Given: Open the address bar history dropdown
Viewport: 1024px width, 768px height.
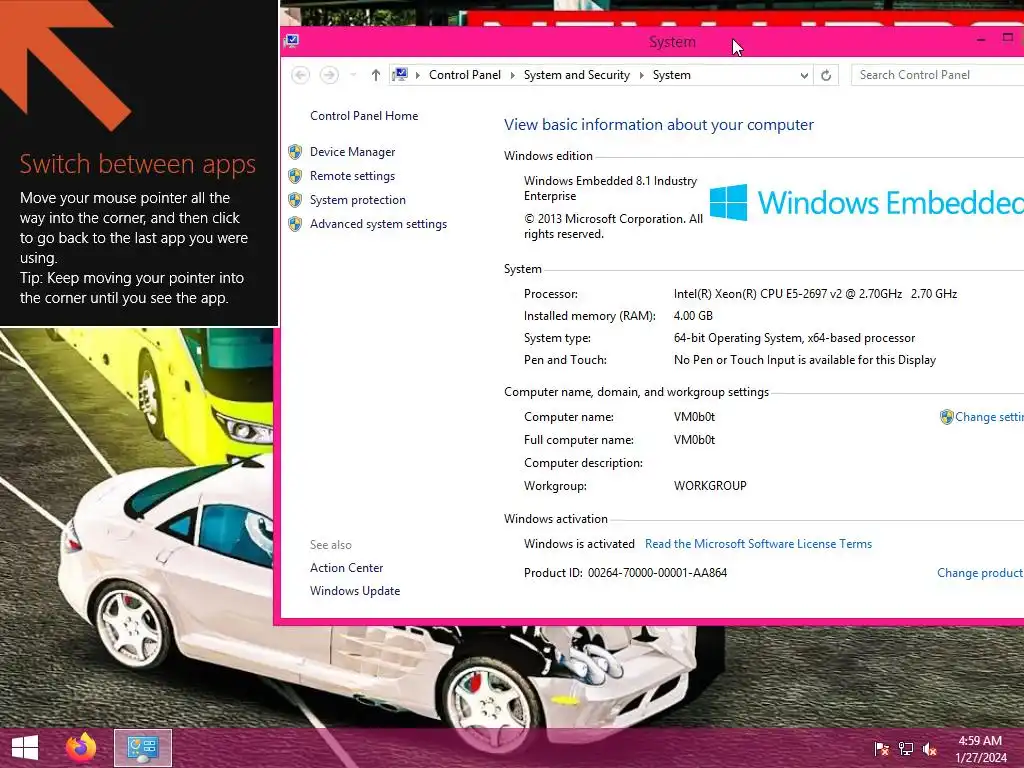Looking at the screenshot, I should (804, 75).
